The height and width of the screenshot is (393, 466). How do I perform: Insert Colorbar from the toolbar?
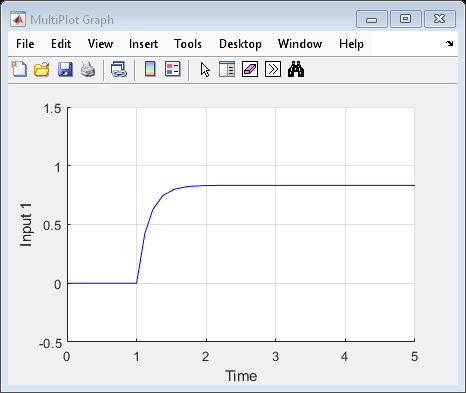(150, 69)
